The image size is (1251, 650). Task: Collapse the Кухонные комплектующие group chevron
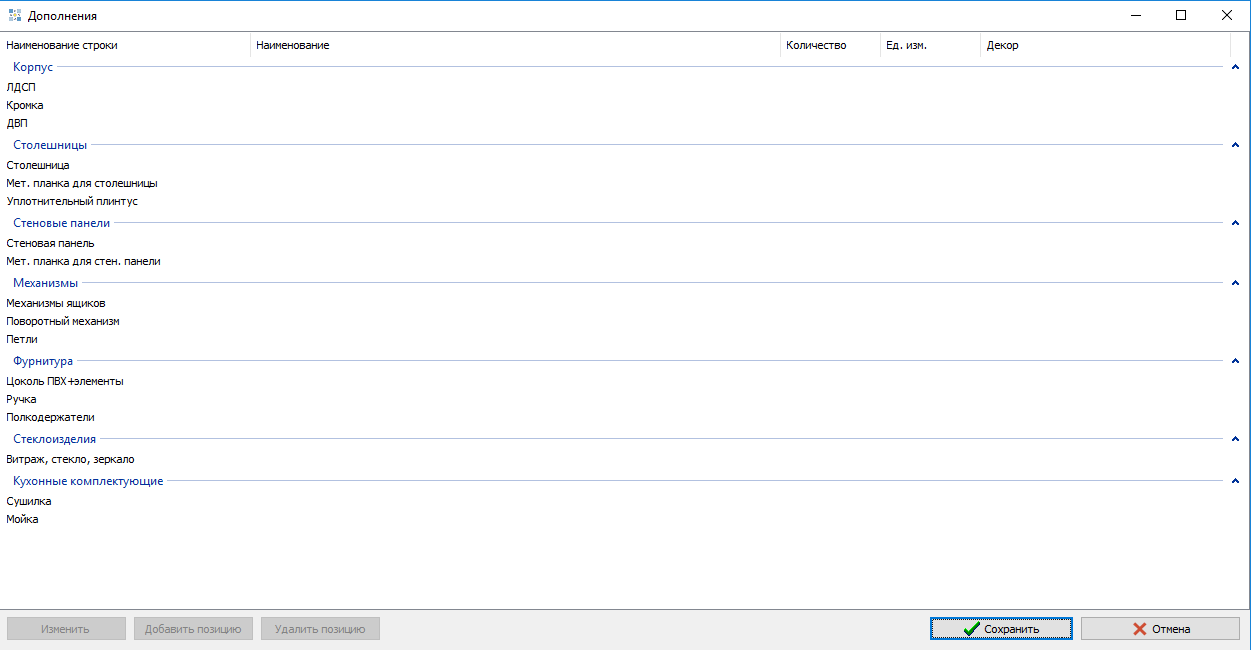point(1236,481)
